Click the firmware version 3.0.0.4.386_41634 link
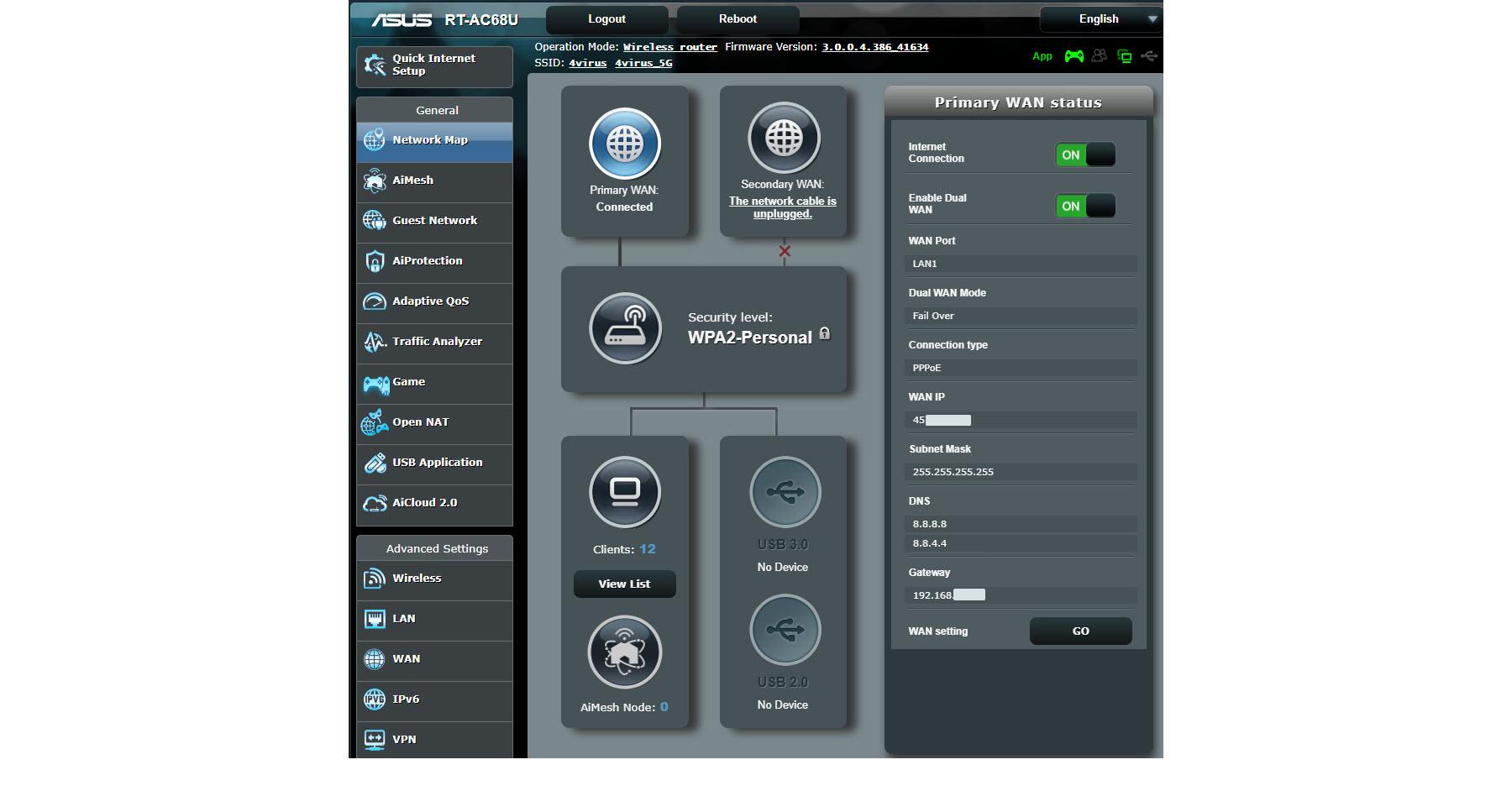Viewport: 1512px width, 791px height. click(874, 47)
